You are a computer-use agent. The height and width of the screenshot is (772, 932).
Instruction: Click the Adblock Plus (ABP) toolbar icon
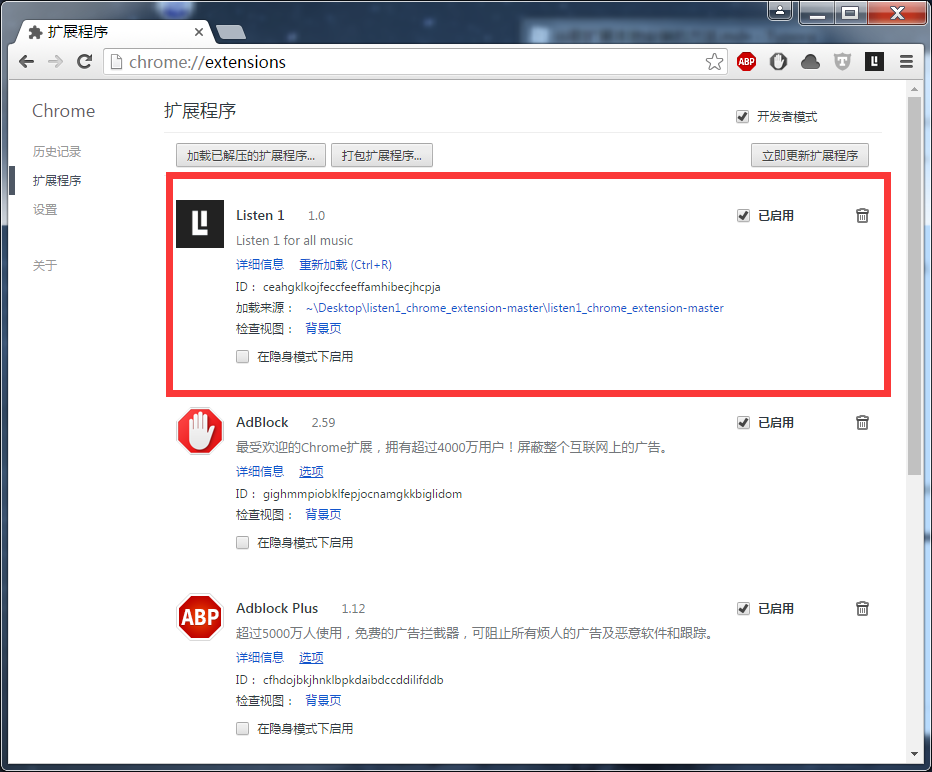pos(746,62)
